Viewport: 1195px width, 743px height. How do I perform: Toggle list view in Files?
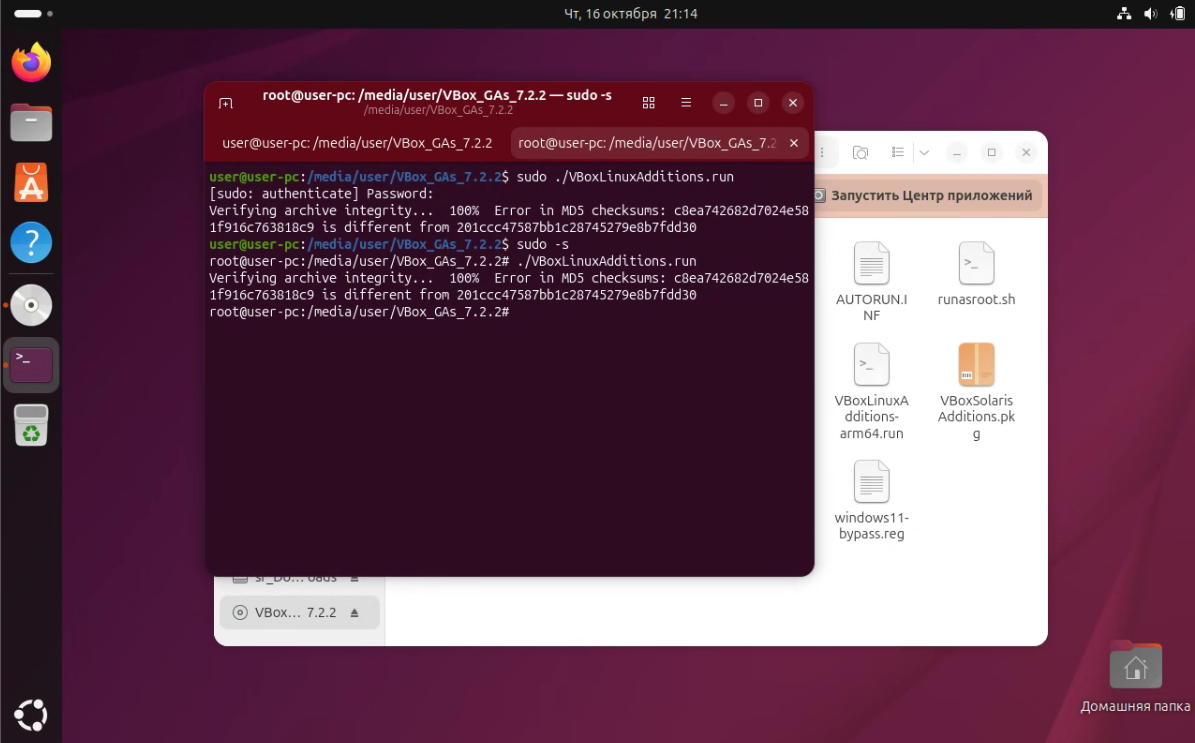click(x=897, y=153)
